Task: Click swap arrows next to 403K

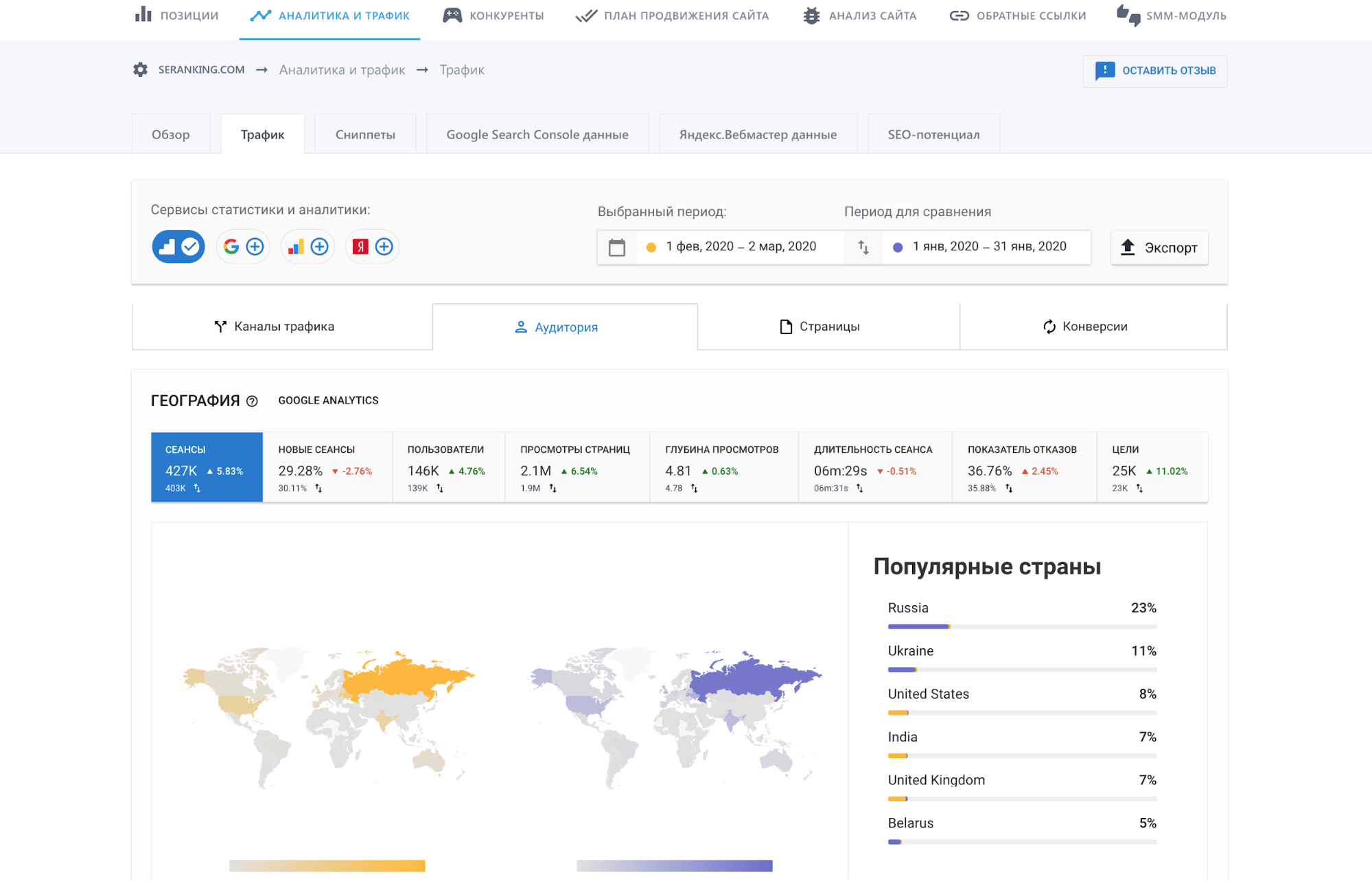Action: coord(197,489)
